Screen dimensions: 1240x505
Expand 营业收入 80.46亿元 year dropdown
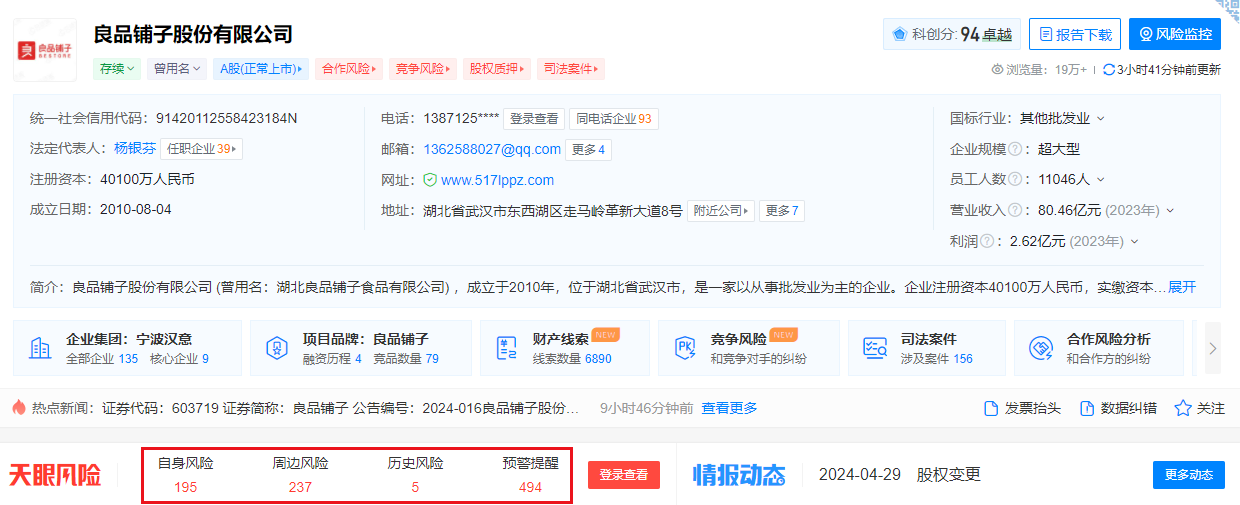[x=1170, y=211]
